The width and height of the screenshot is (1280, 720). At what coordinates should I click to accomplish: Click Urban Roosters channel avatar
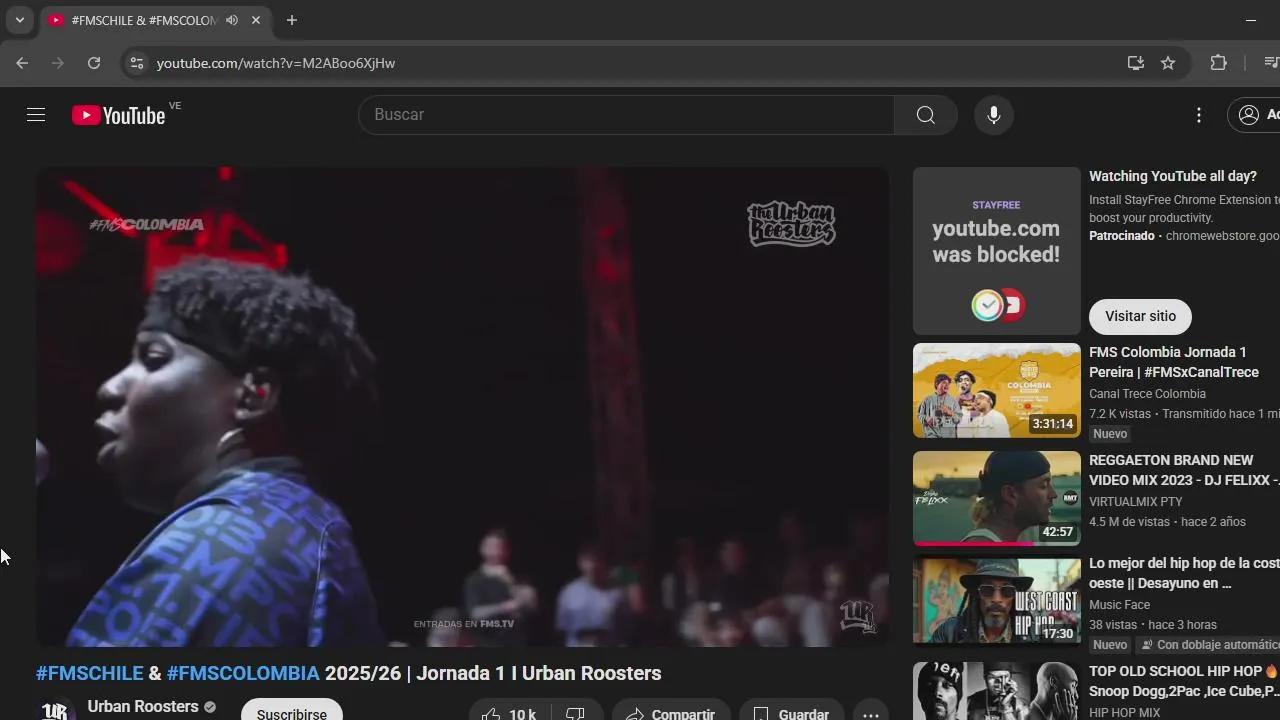tap(56, 709)
